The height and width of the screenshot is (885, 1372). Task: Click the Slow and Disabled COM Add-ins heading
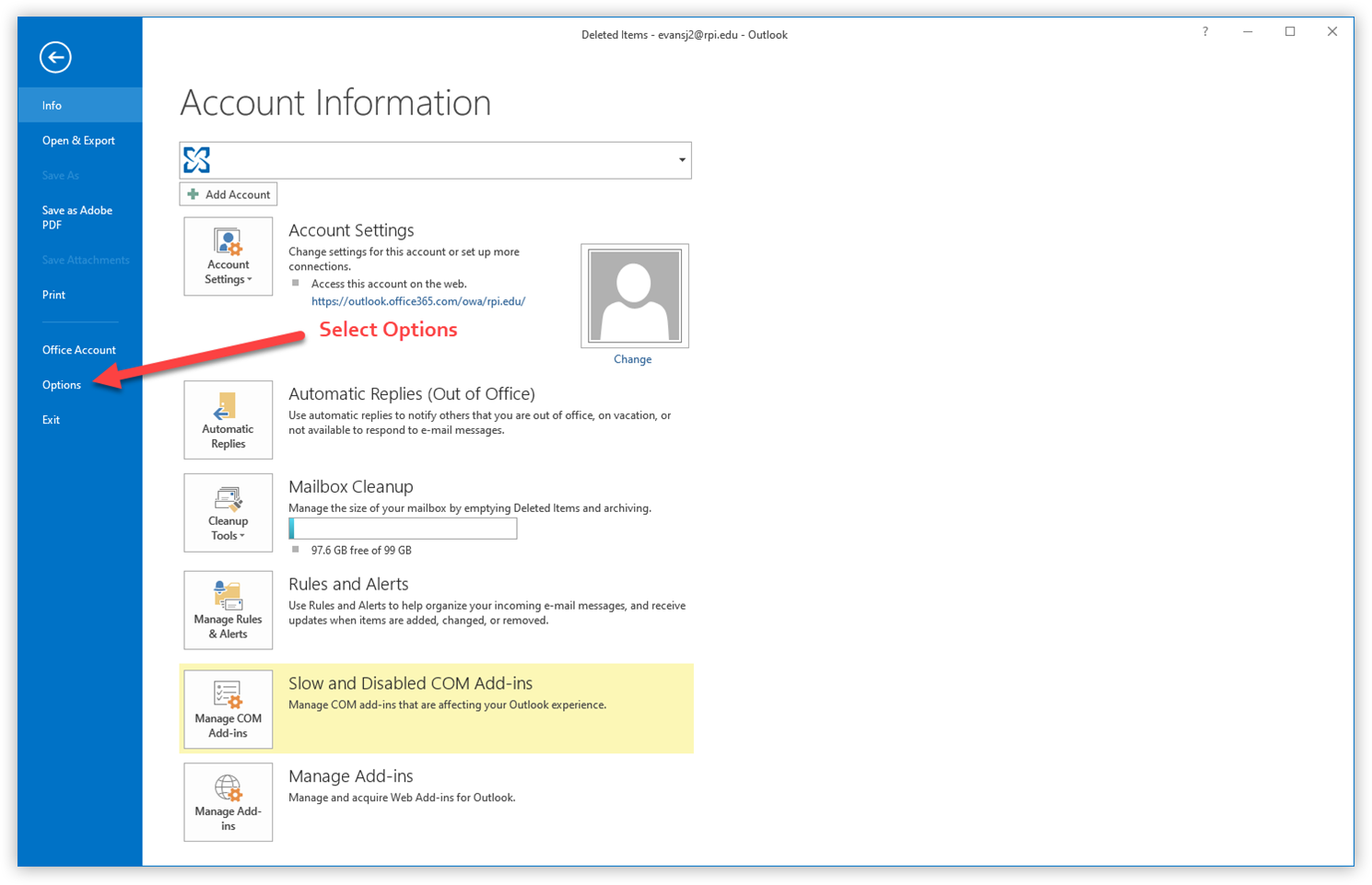point(411,683)
